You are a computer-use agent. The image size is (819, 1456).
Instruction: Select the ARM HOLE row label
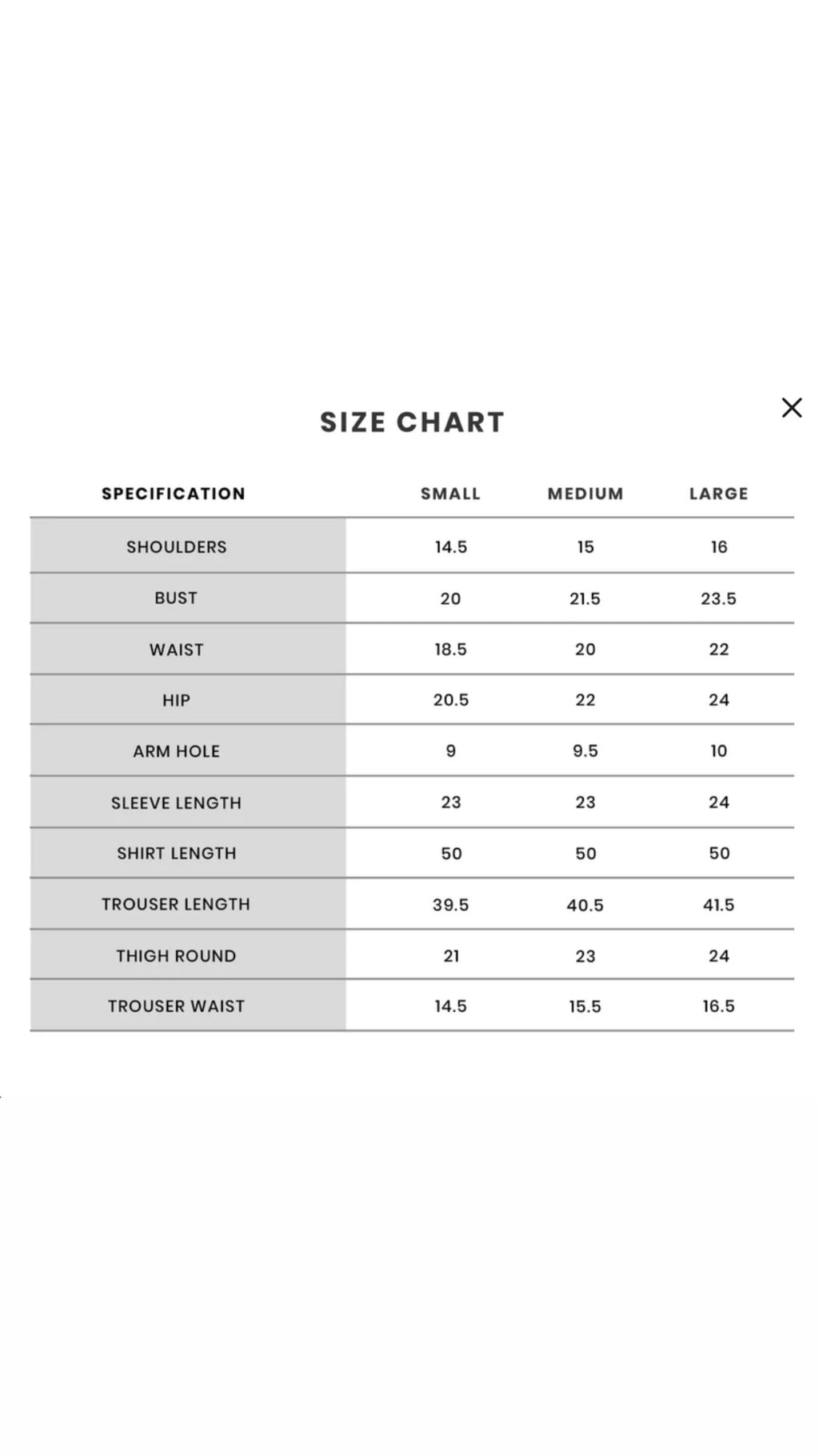[x=177, y=751]
